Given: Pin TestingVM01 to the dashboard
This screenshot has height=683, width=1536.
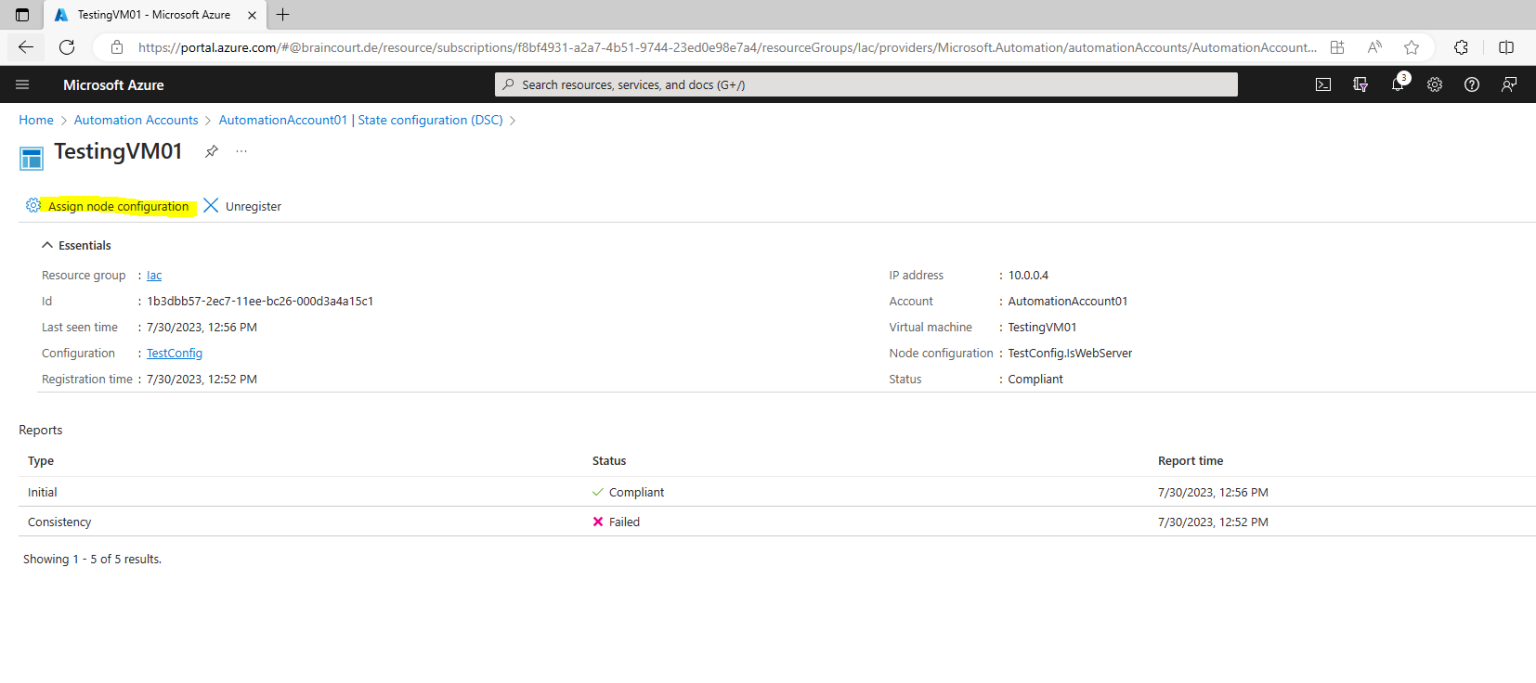Looking at the screenshot, I should pos(211,151).
